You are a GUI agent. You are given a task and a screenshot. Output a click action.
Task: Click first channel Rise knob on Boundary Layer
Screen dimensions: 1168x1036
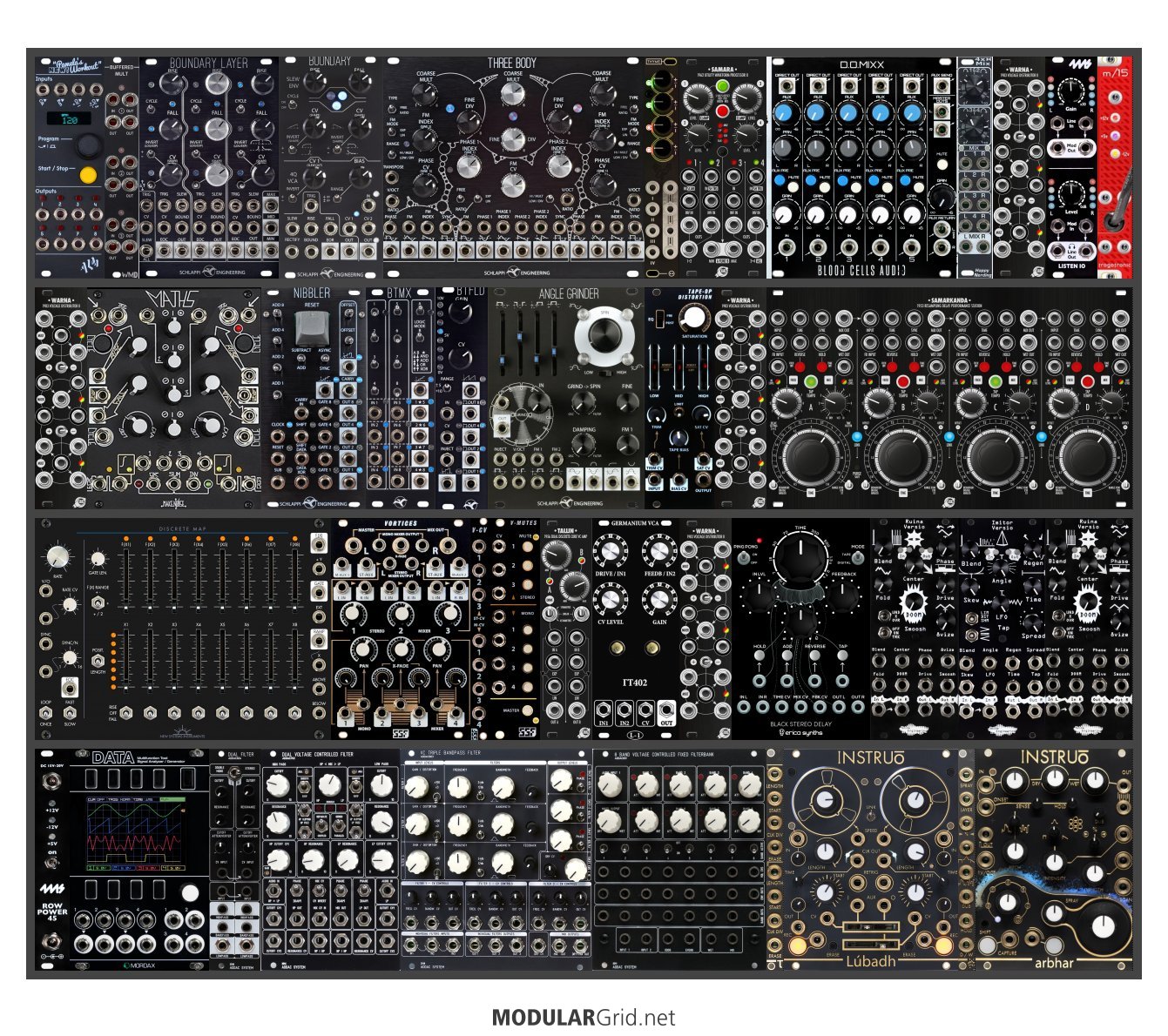click(172, 84)
